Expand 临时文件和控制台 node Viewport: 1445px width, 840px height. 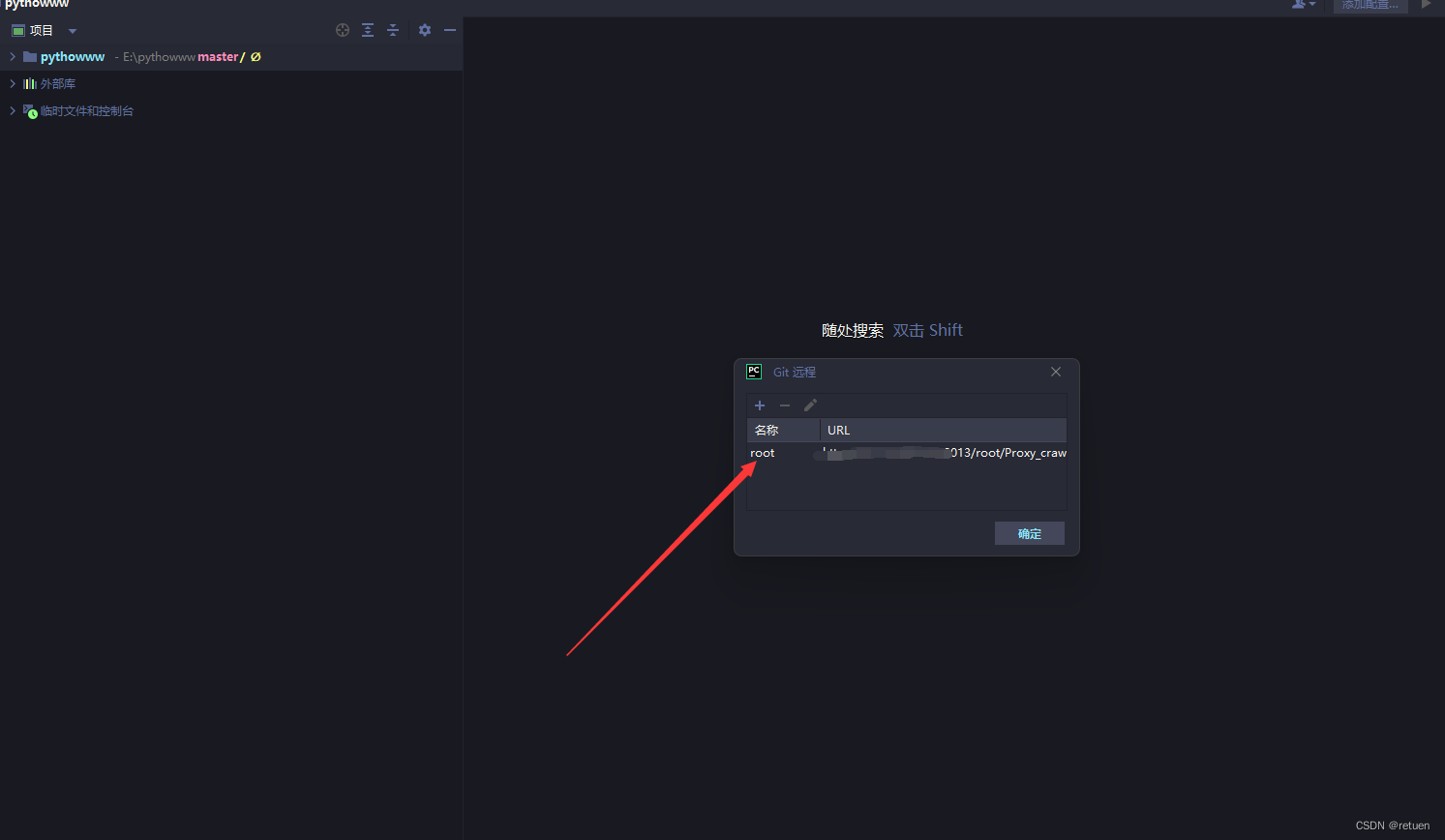(13, 111)
